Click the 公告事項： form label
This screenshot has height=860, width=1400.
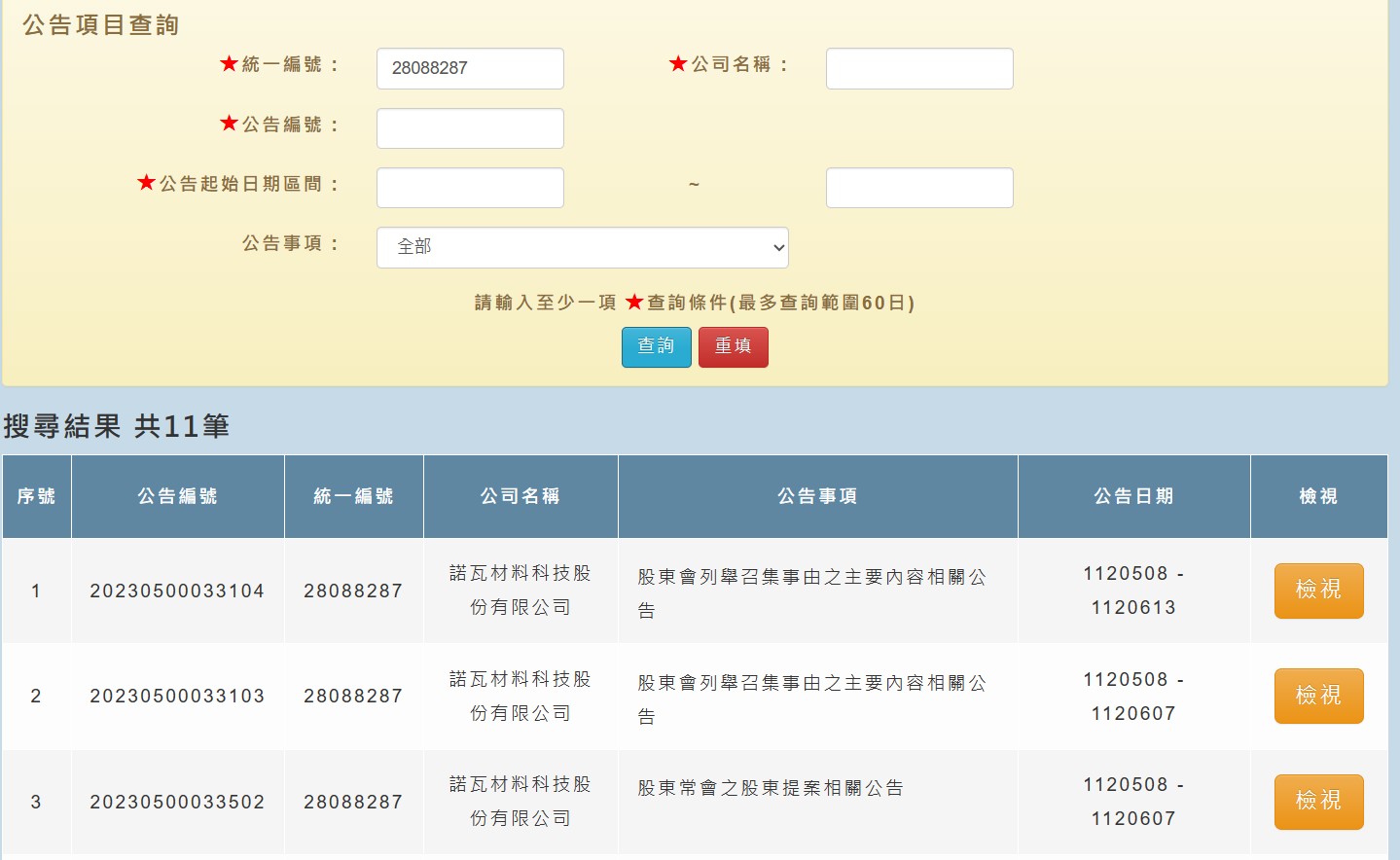coord(291,243)
